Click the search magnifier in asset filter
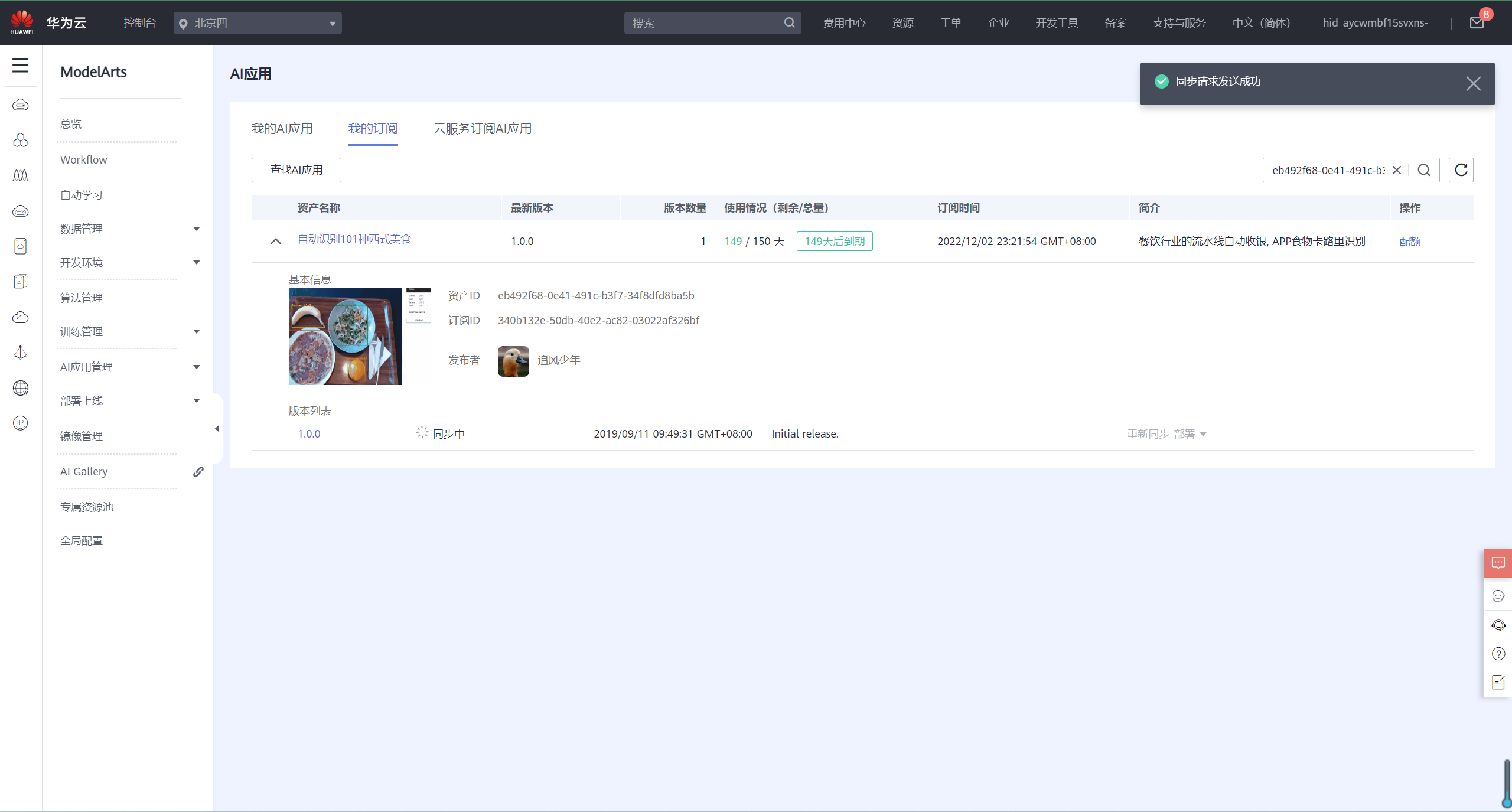Screen dimensions: 1512x812 1424,170
